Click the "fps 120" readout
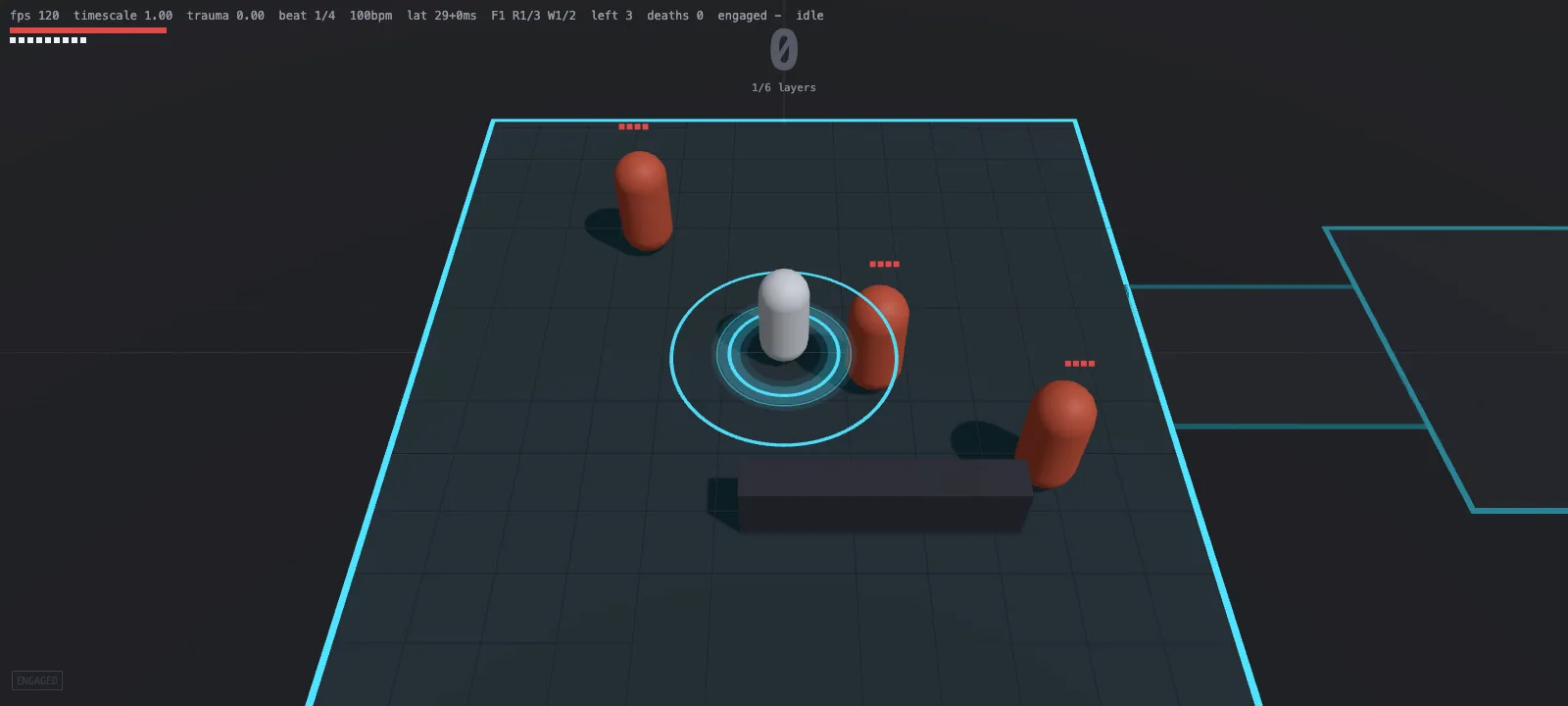The image size is (1568, 706). click(34, 16)
